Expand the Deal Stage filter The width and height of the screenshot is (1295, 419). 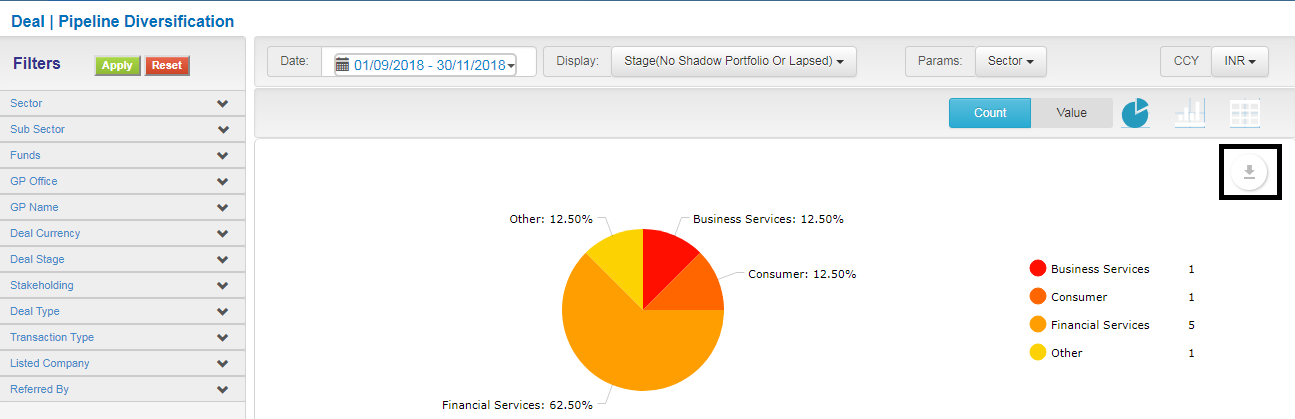point(222,260)
